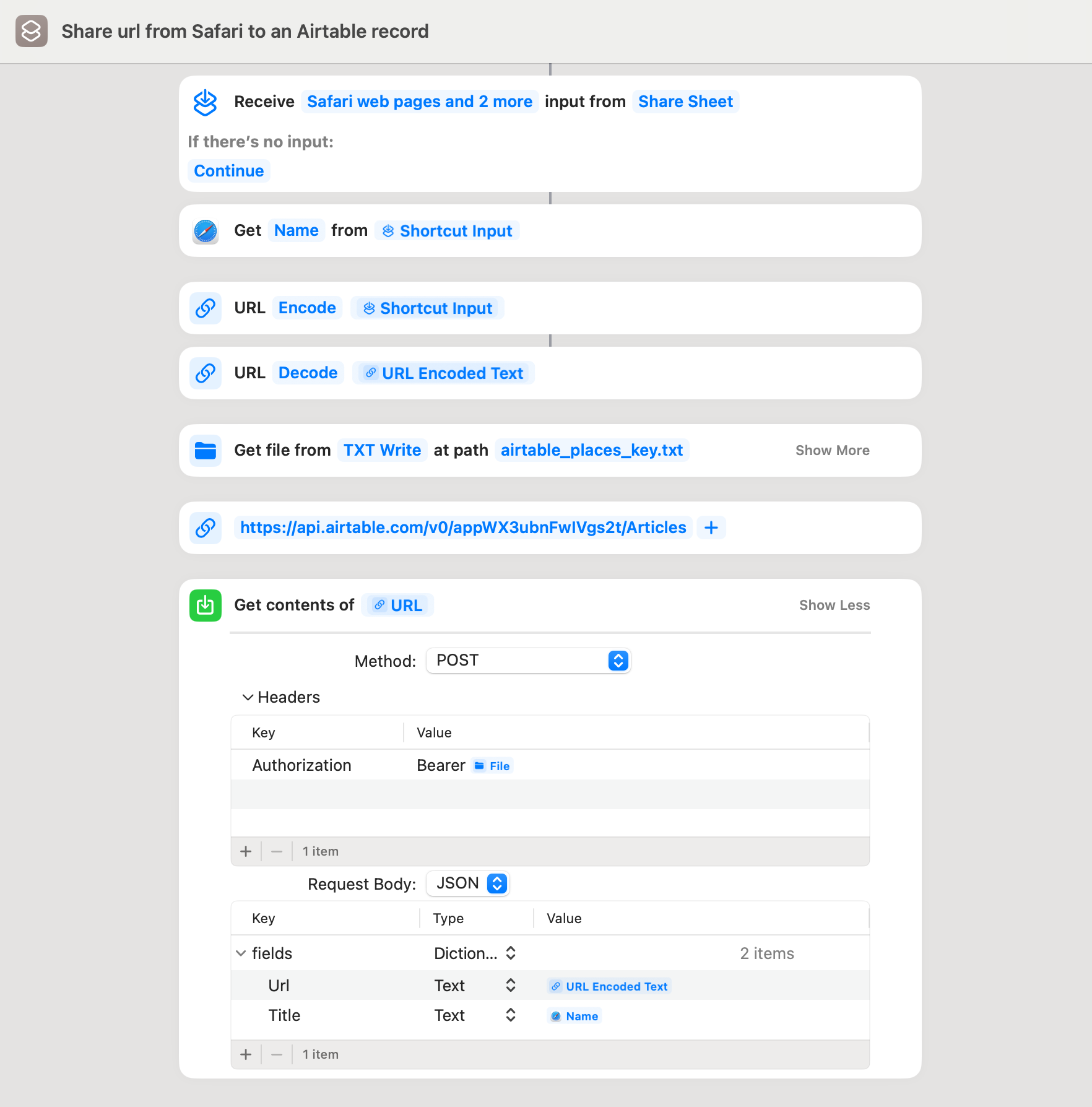Click the URL variable in Get contents action
This screenshot has height=1107, width=1092.
point(398,606)
